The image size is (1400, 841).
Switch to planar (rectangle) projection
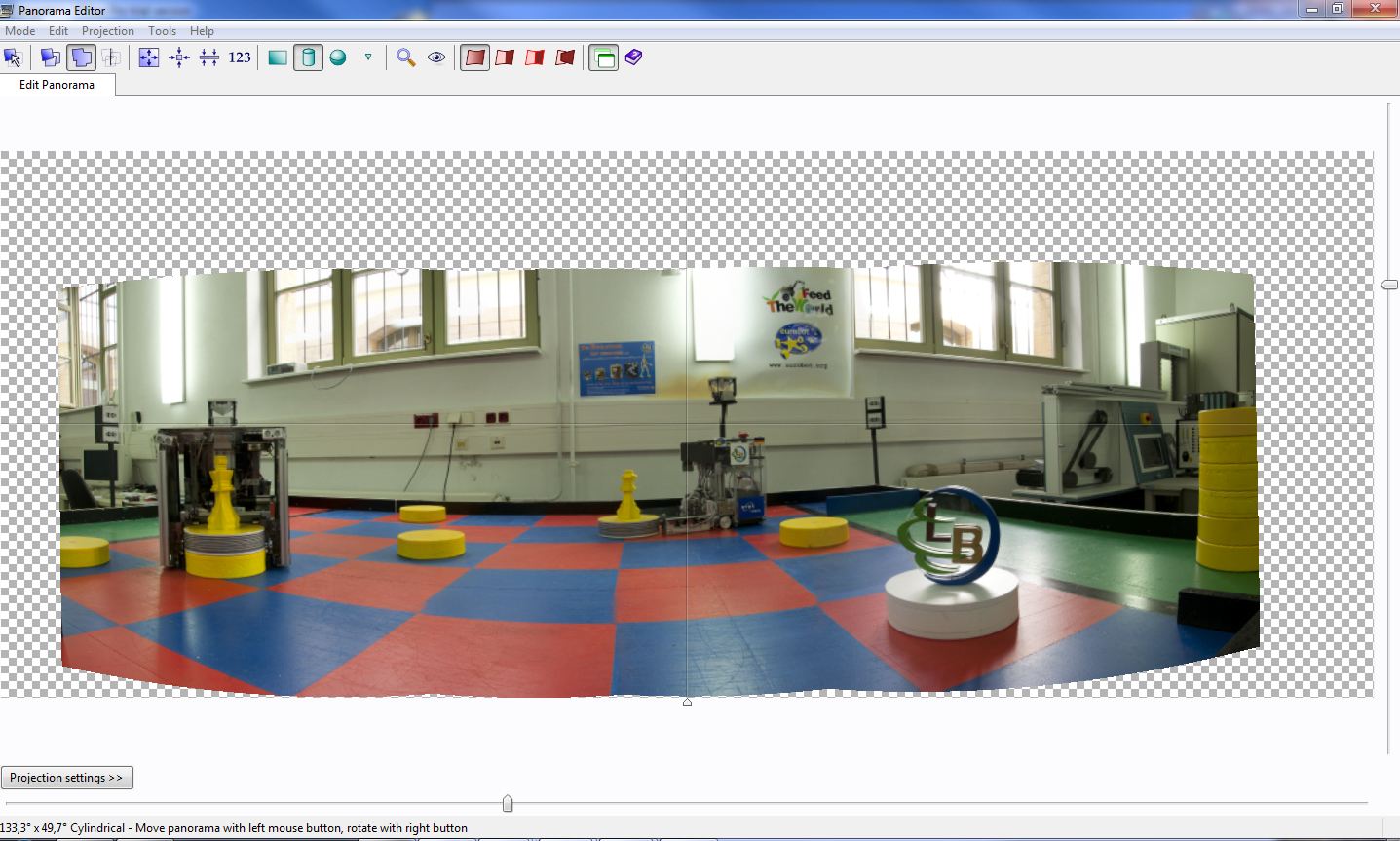[278, 57]
